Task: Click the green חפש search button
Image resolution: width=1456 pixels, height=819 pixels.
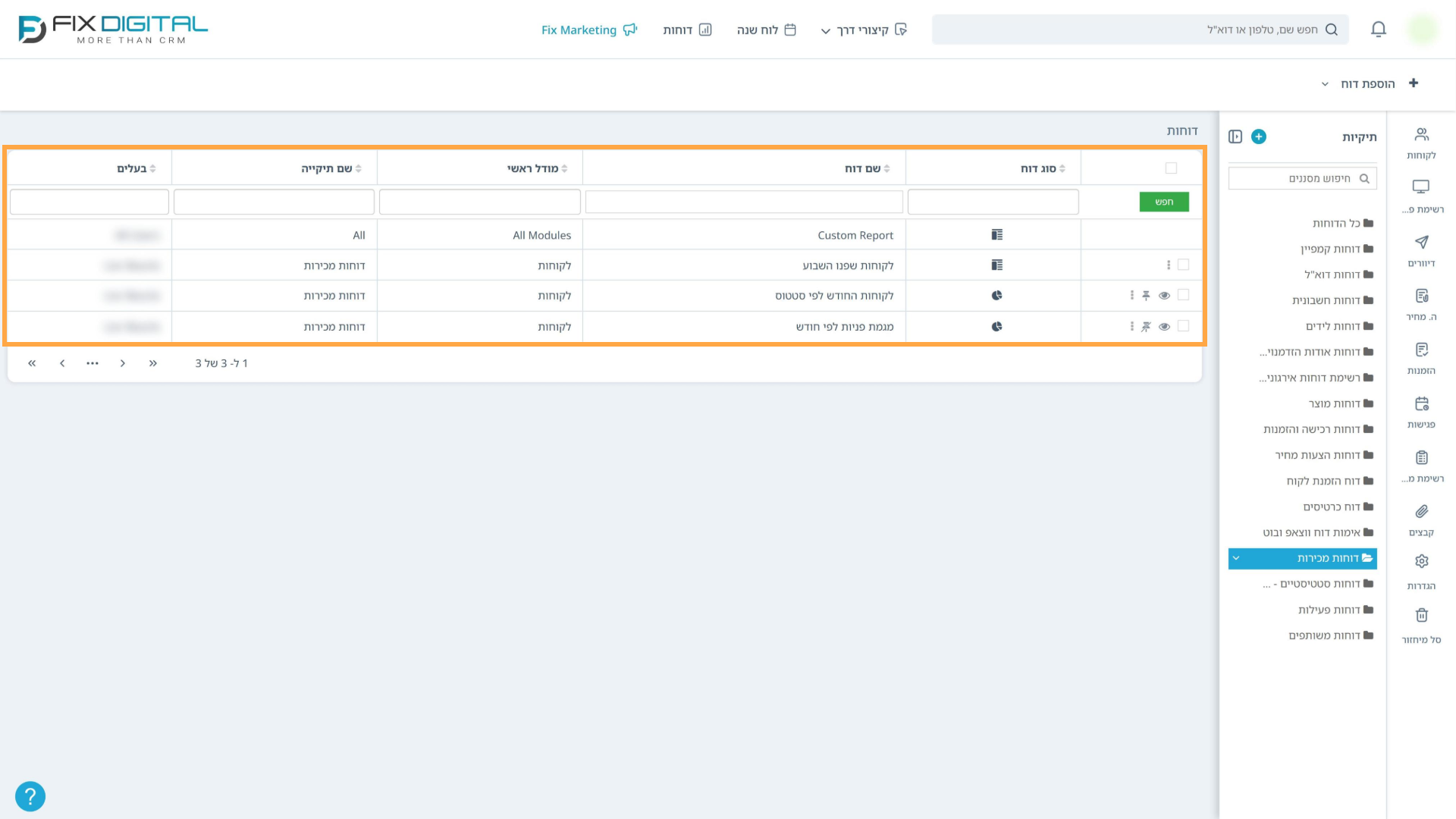Action: pyautogui.click(x=1164, y=202)
